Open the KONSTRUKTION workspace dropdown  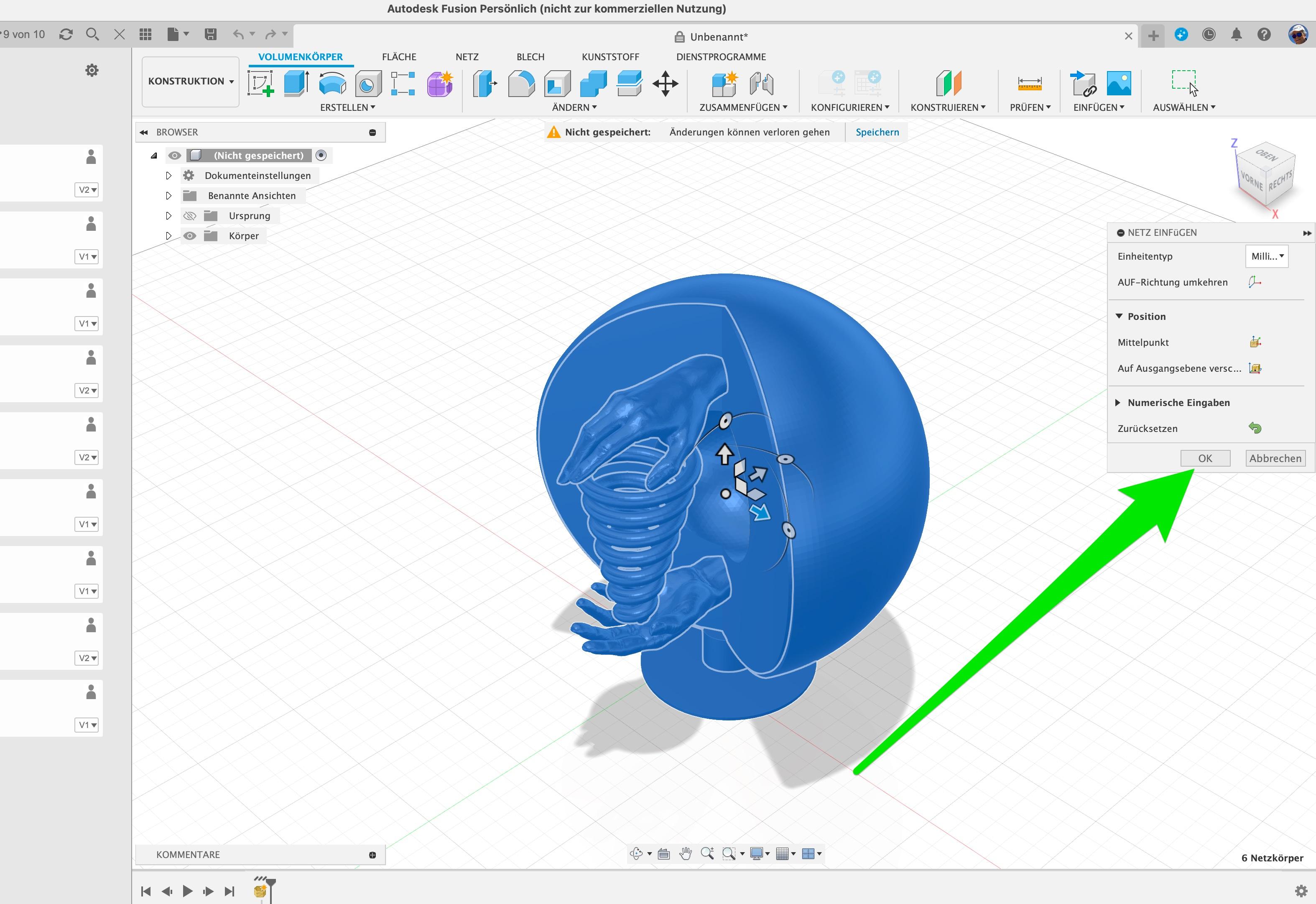point(190,82)
